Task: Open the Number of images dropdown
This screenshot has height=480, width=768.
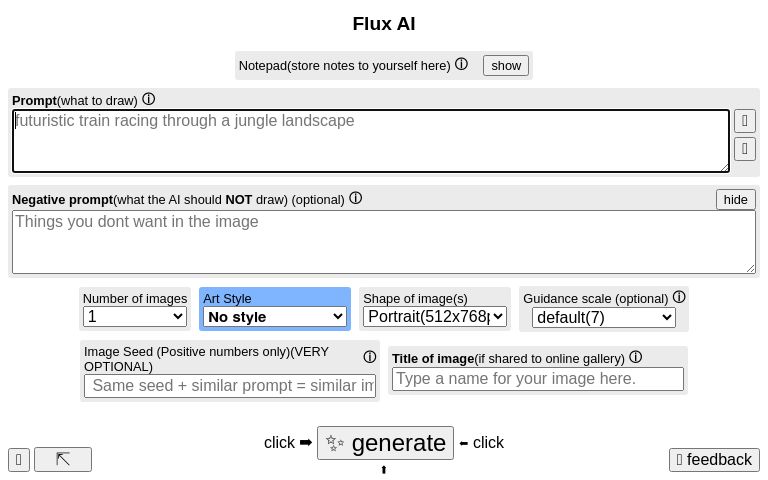Action: tap(135, 317)
